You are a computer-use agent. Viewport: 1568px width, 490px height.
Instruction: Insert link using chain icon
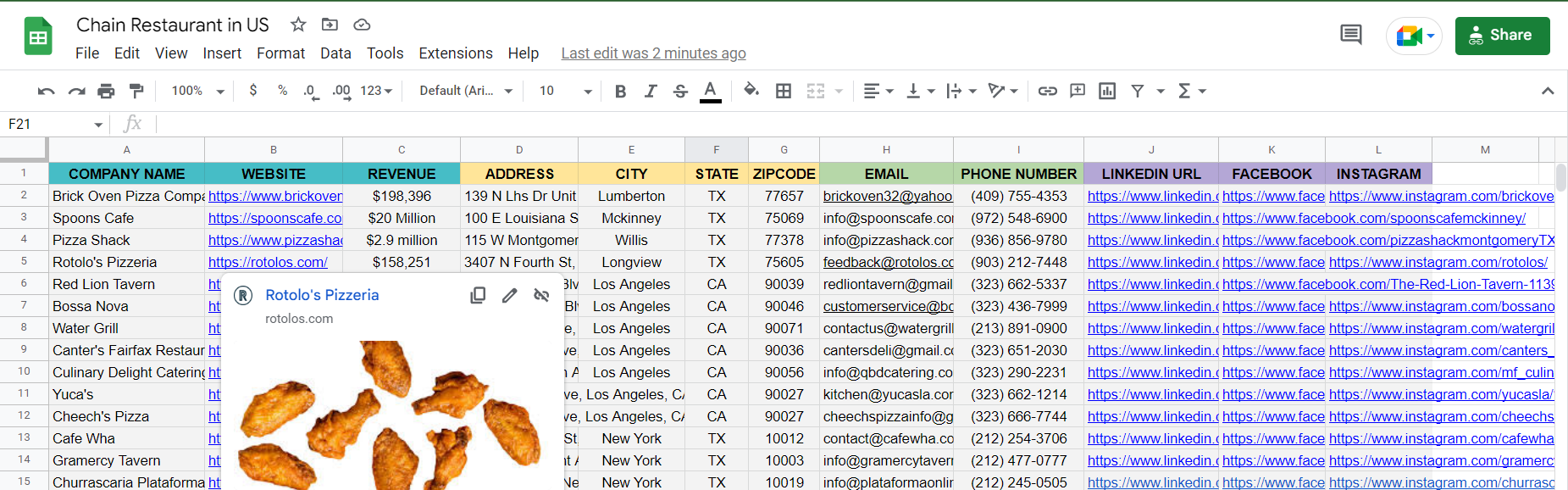click(1048, 91)
